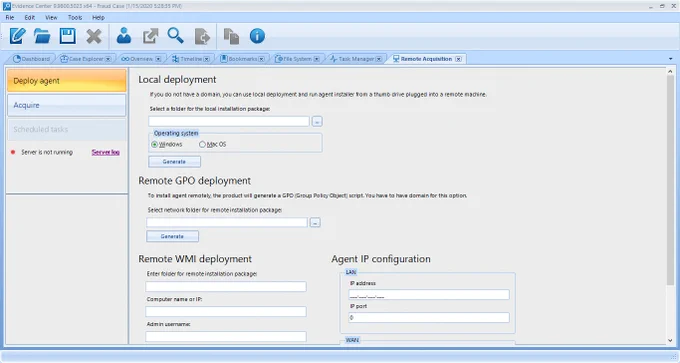Screen dimensions: 680x363
Task: Open the View menu
Action: click(51, 17)
